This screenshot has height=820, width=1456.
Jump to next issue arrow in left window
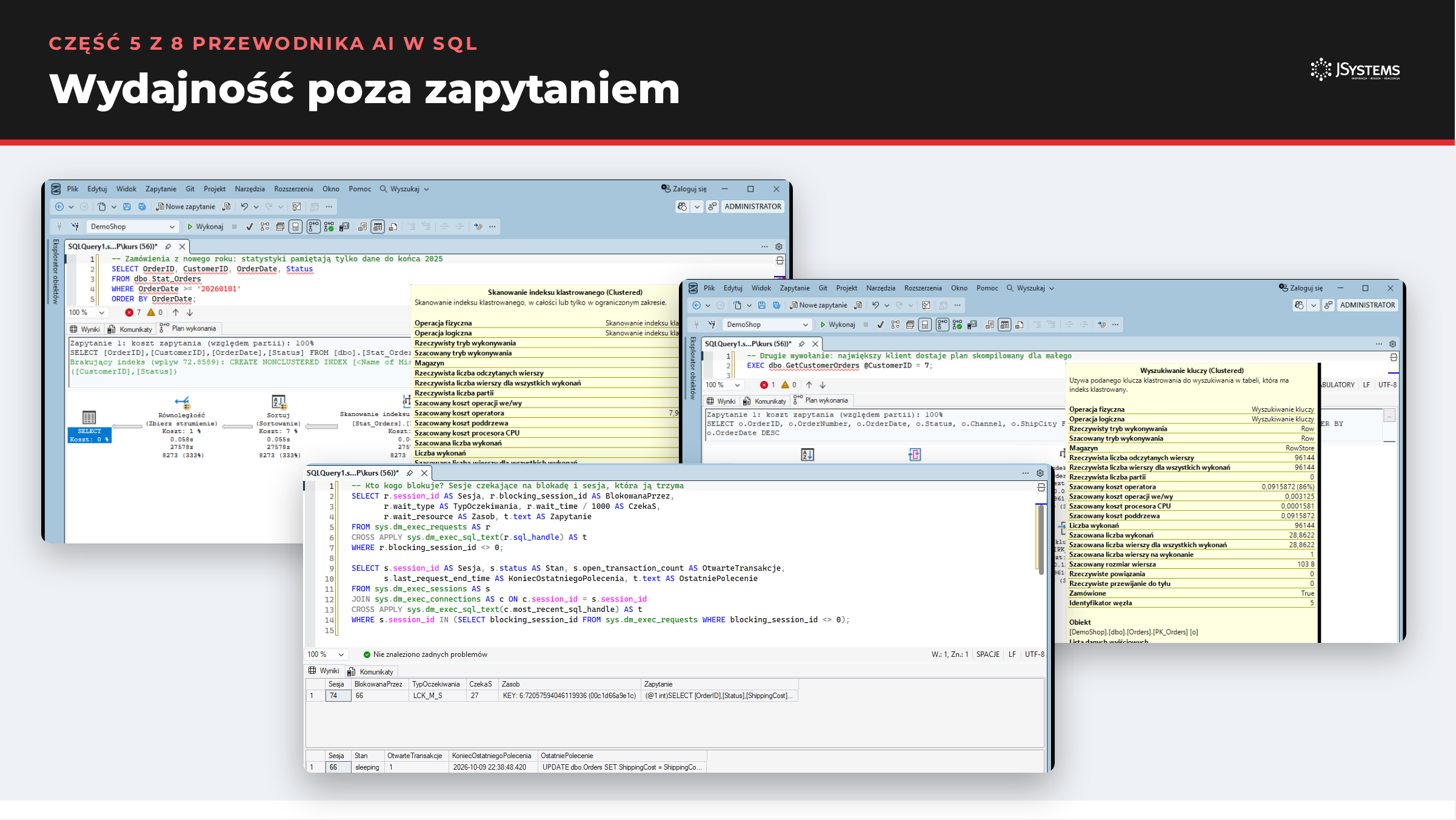190,313
